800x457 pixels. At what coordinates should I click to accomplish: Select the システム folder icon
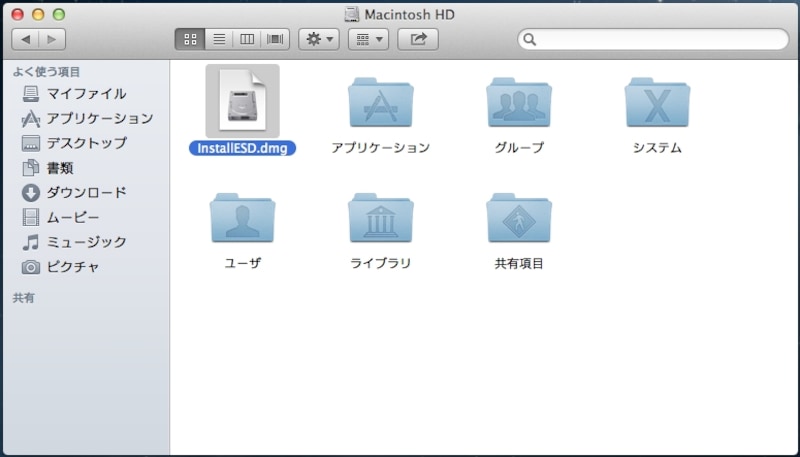pos(657,103)
